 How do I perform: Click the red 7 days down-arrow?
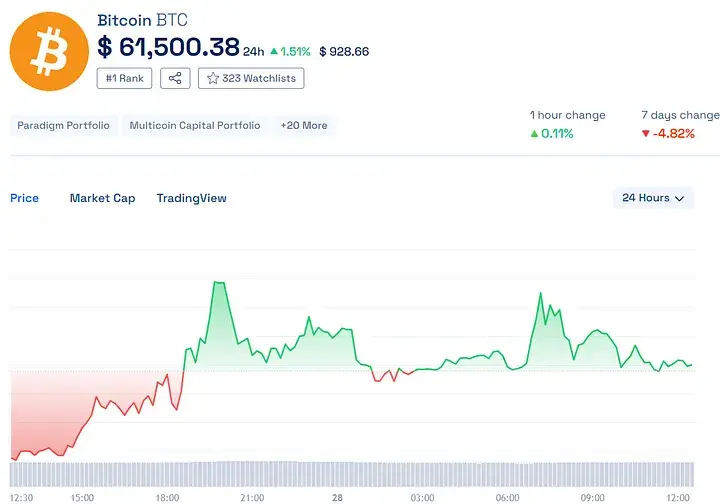click(x=646, y=133)
